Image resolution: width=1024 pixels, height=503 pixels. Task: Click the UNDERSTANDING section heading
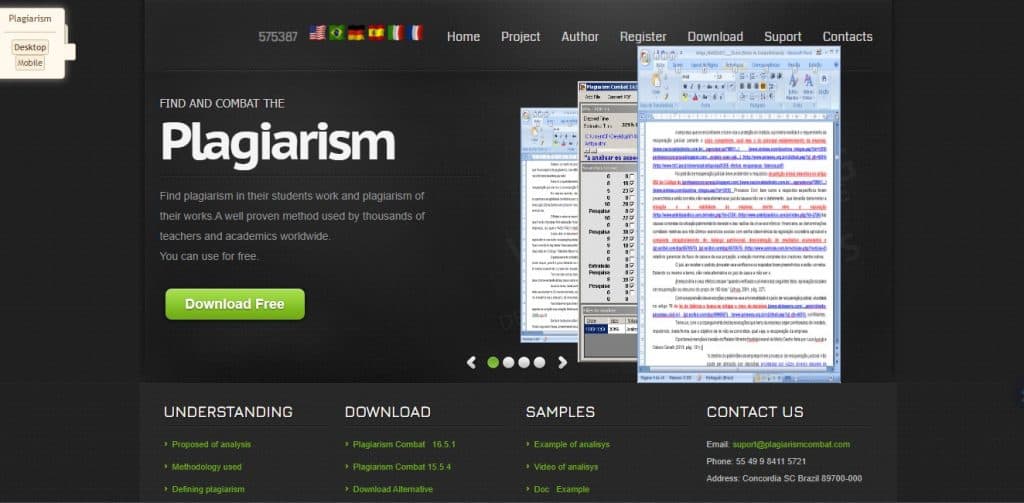tap(228, 412)
